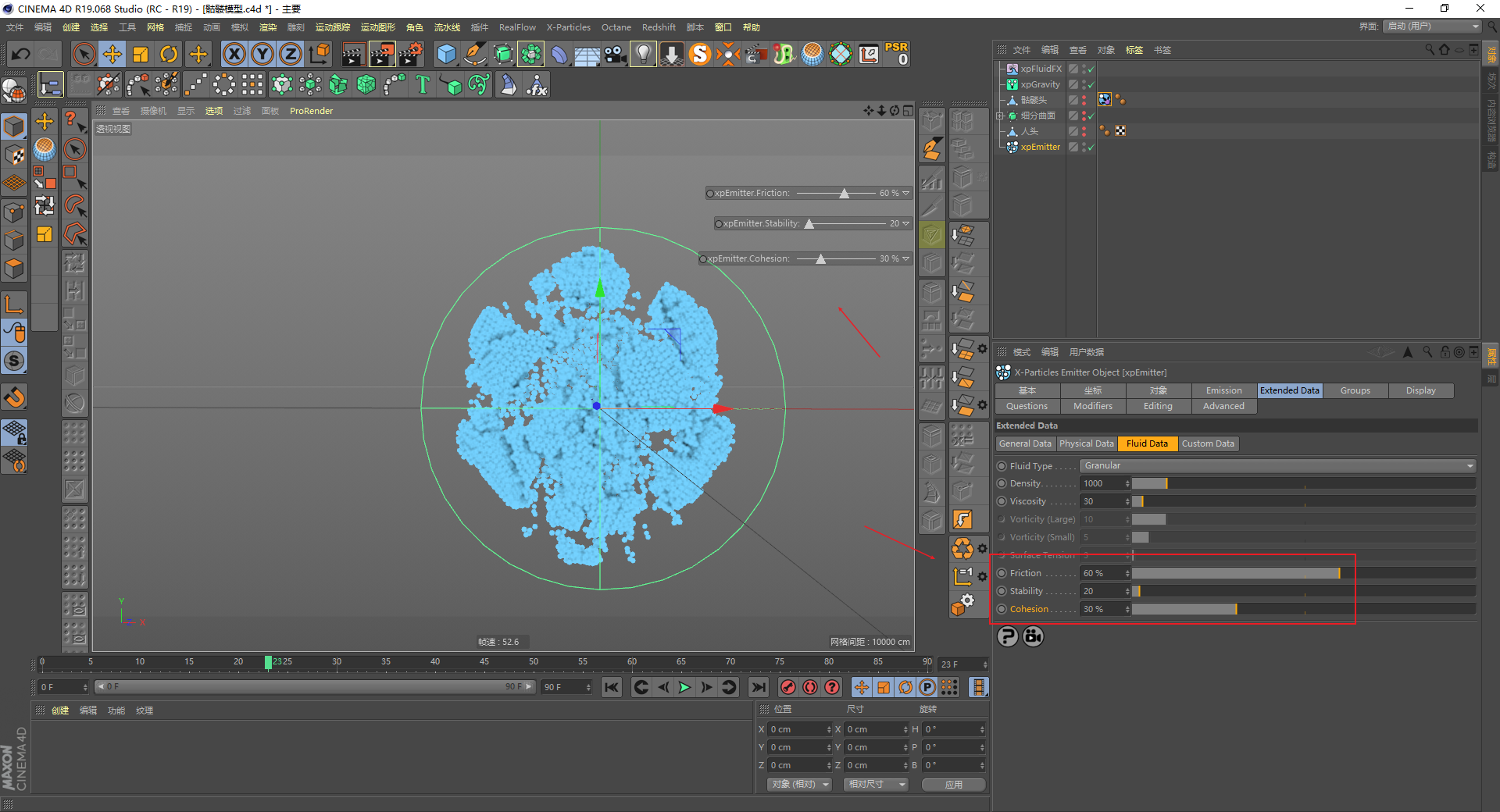
Task: Toggle Cohesion animation keyframe circle
Action: 1002,609
